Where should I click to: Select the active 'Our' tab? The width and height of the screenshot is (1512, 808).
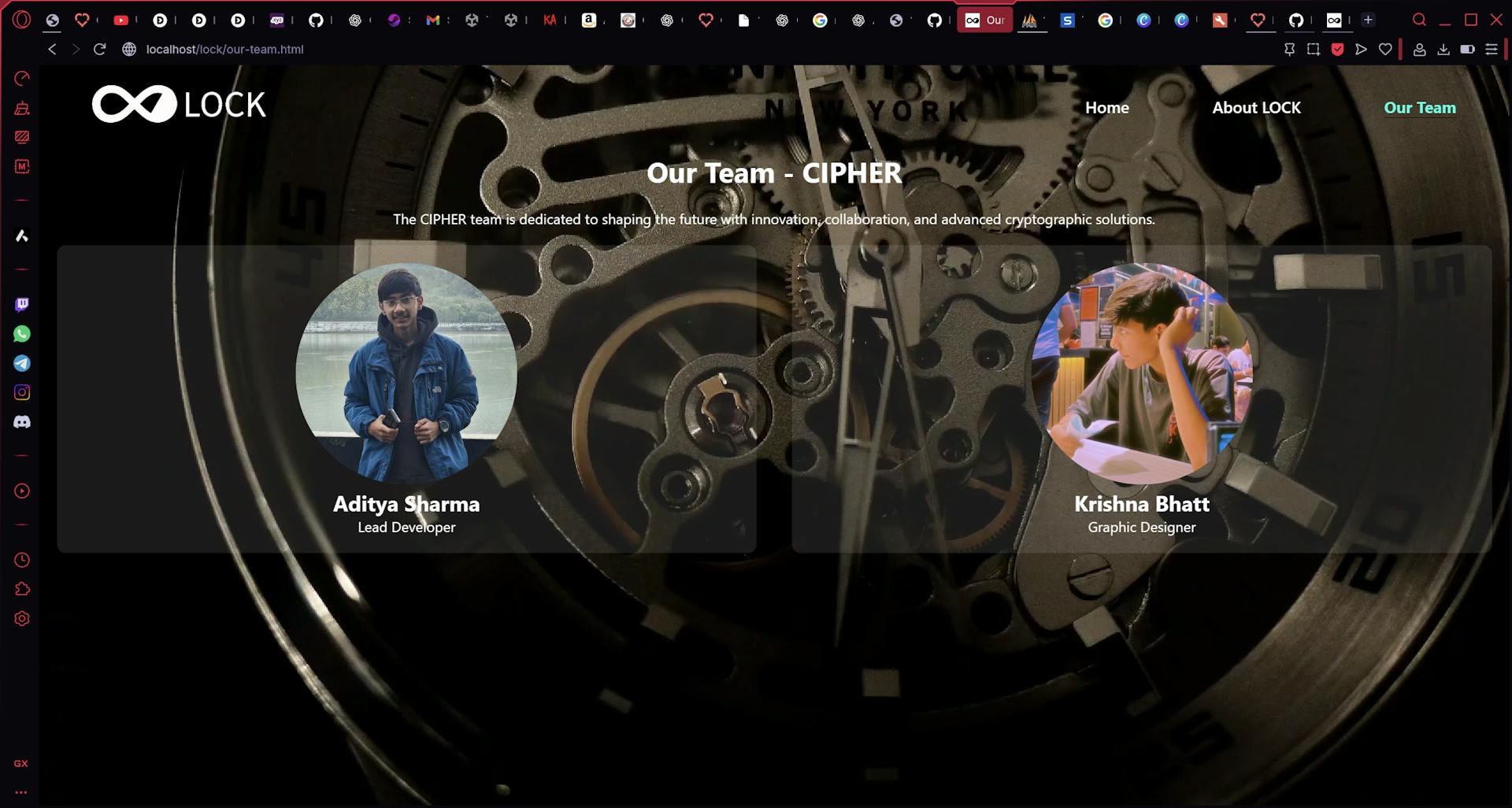tap(984, 20)
